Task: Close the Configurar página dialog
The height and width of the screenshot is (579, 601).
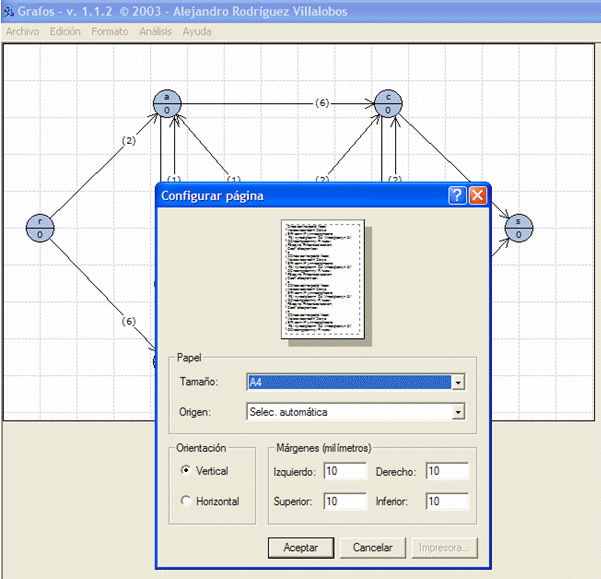Action: pyautogui.click(x=477, y=195)
